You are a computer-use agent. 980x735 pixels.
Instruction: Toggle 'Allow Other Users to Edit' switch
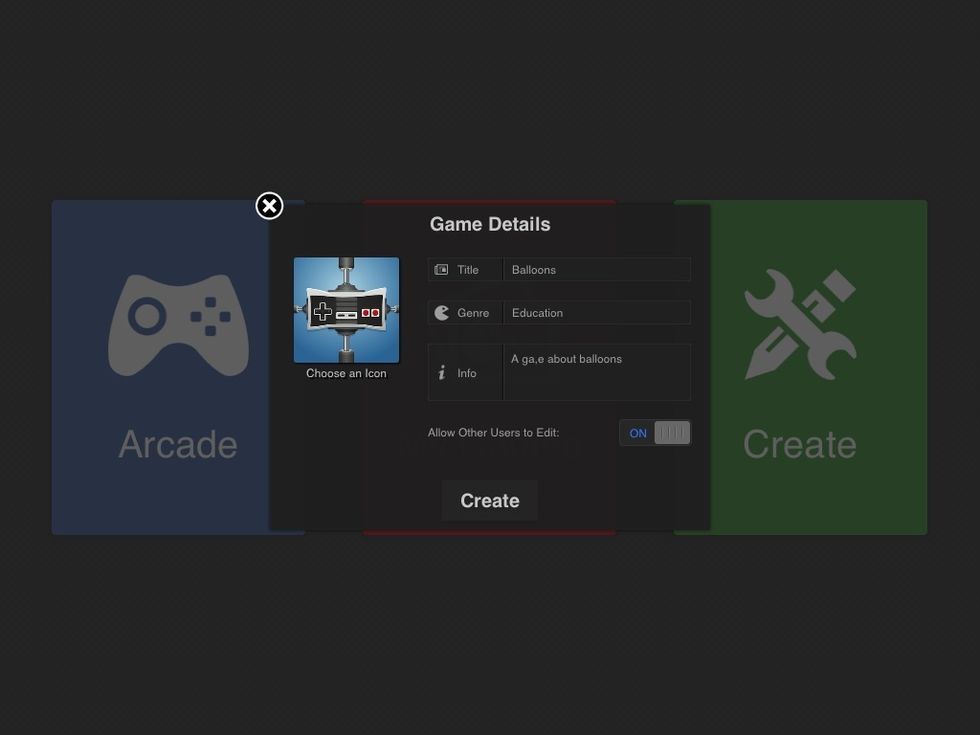point(655,433)
